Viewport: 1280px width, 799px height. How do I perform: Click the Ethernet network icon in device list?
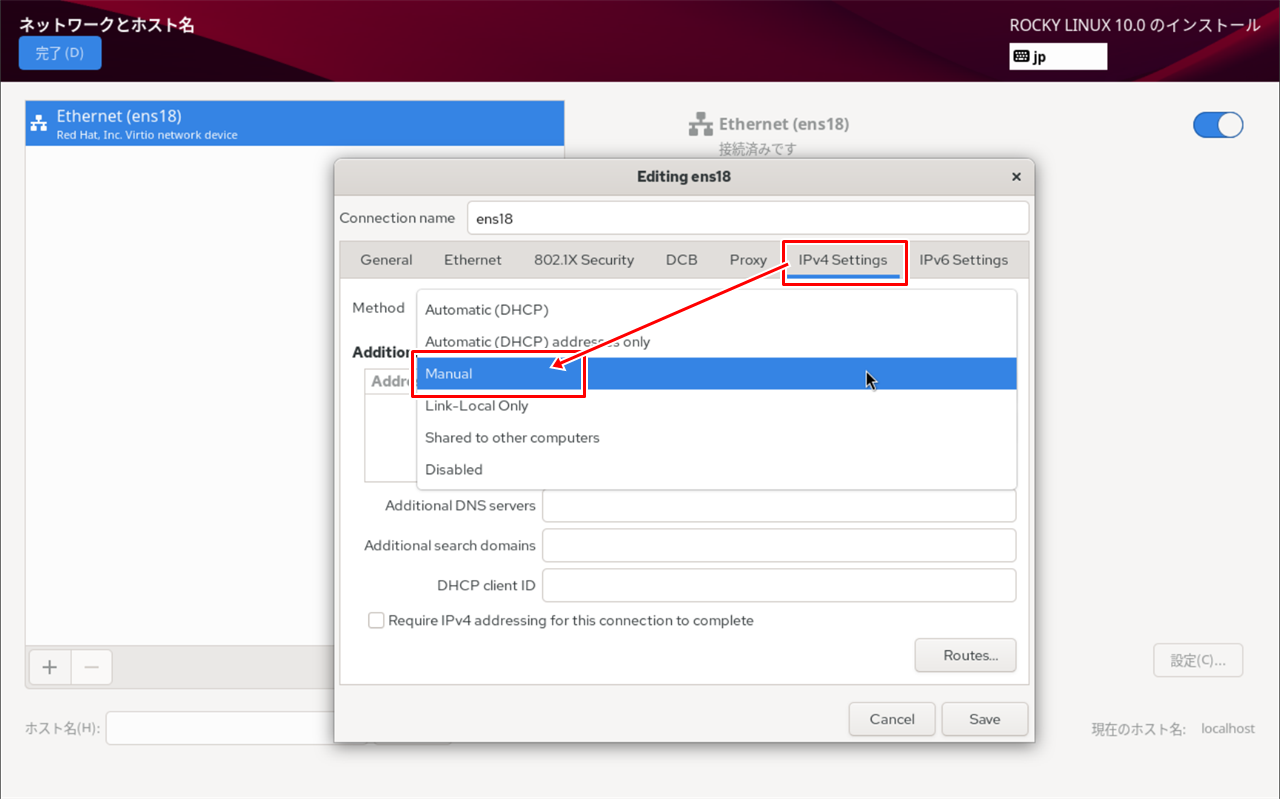(39, 123)
